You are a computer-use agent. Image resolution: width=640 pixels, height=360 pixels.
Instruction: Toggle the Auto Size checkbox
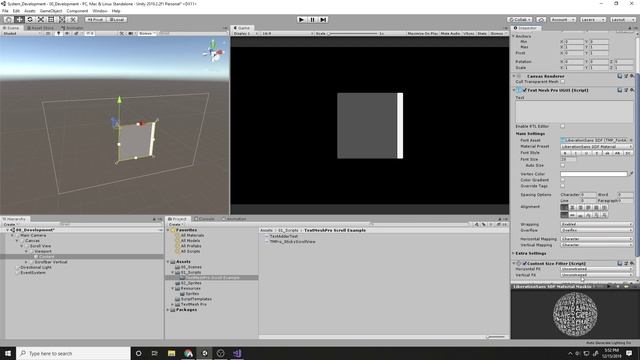point(562,165)
